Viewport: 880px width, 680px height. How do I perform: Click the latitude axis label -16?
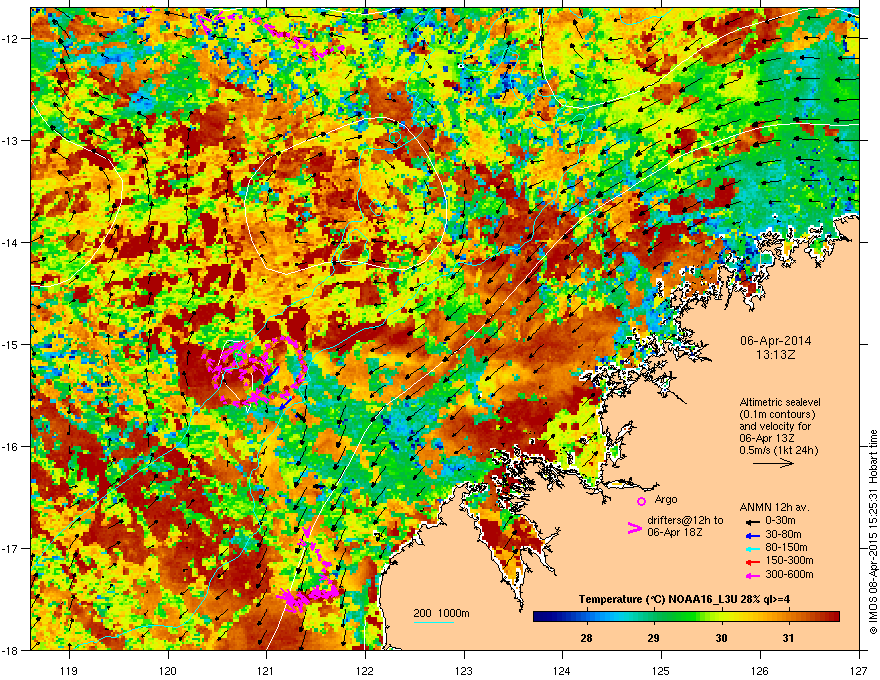[10, 446]
